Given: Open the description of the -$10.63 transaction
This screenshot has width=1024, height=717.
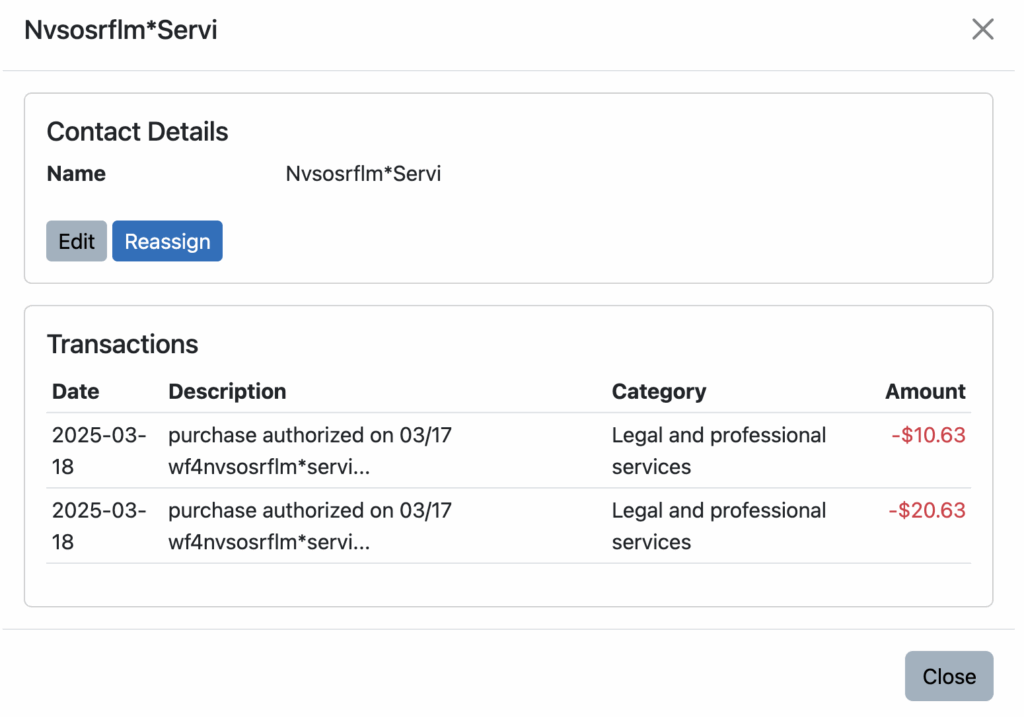Looking at the screenshot, I should click(x=309, y=451).
